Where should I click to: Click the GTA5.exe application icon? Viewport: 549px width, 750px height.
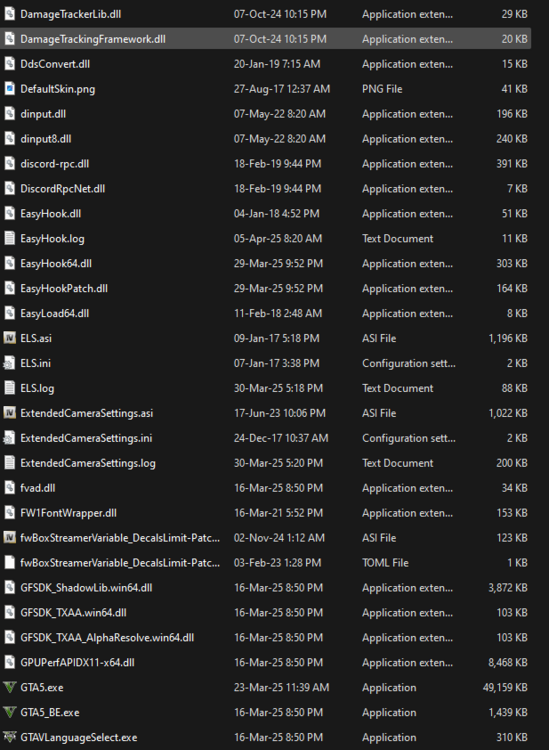[x=9, y=687]
